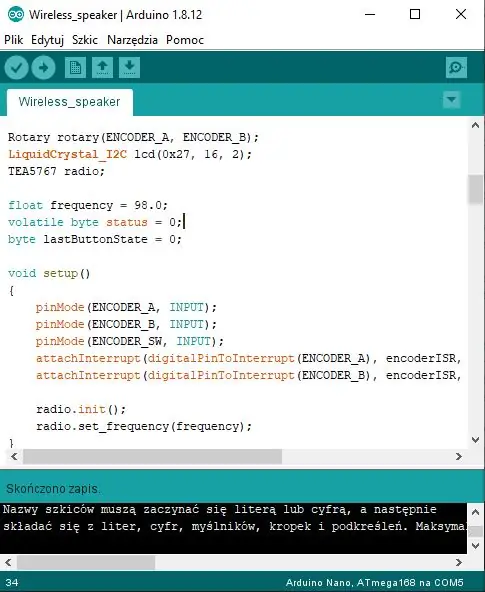Click the 'float frequency = 98.0;' line
This screenshot has width=485, height=592.
(88, 205)
